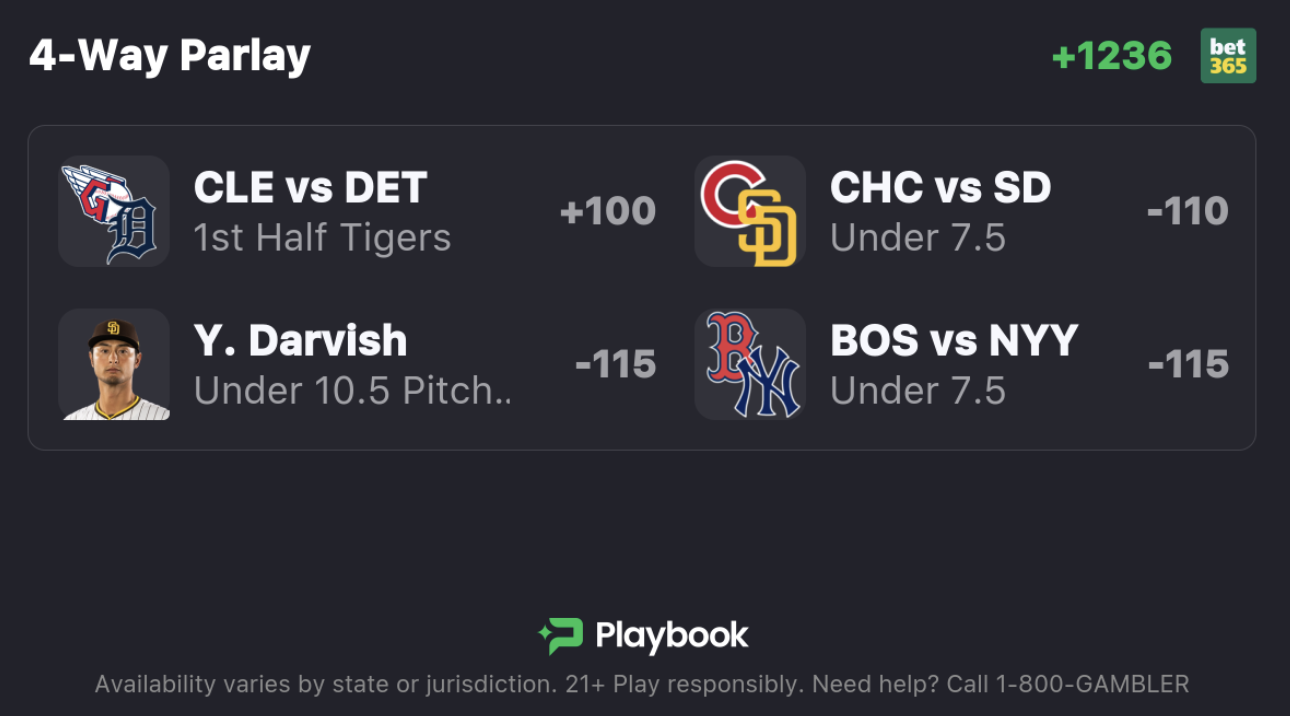Click the Cubs vs Padres team logo

[750, 211]
